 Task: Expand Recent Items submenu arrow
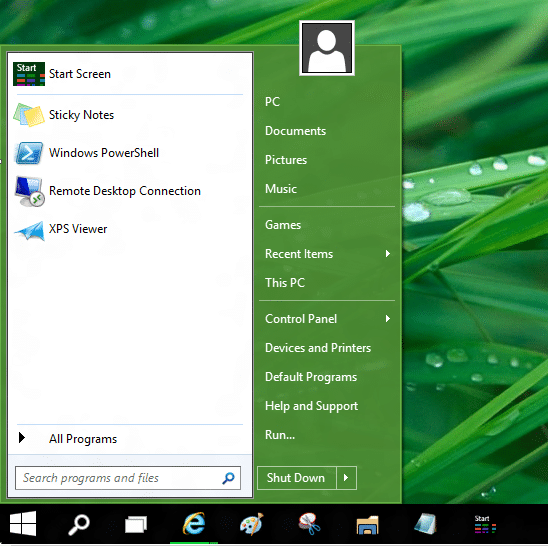coord(388,254)
